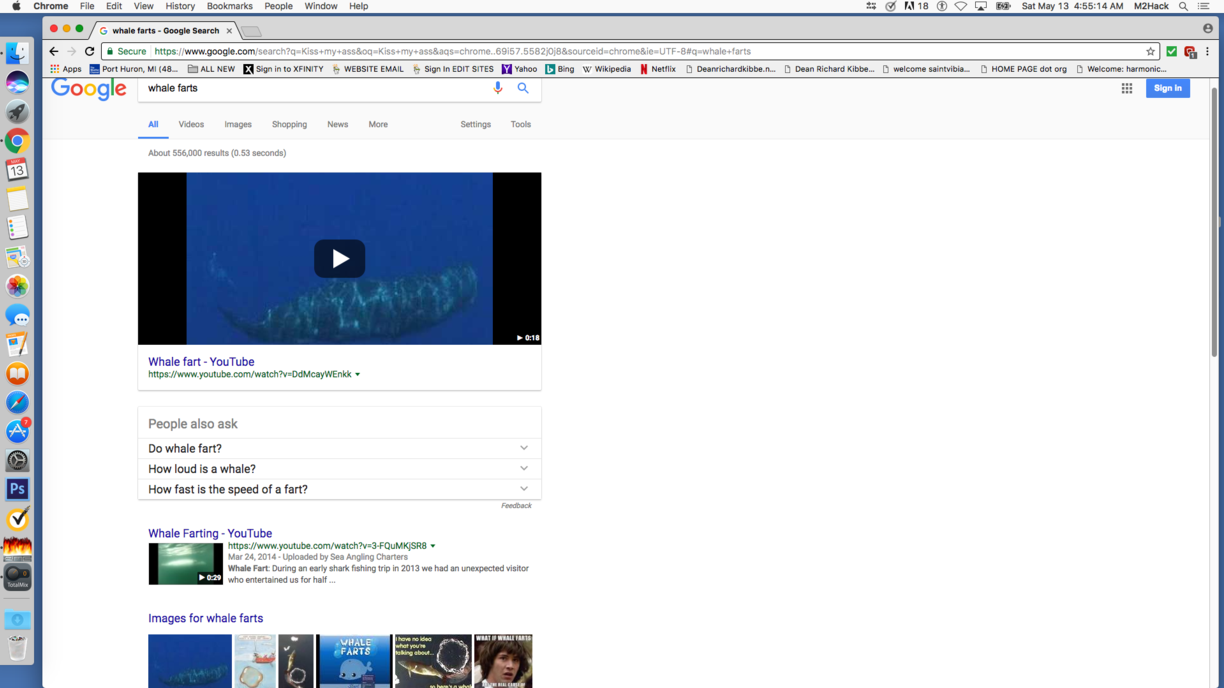Open the Bookmarks menu in menu bar
This screenshot has height=688, width=1224.
229,6
